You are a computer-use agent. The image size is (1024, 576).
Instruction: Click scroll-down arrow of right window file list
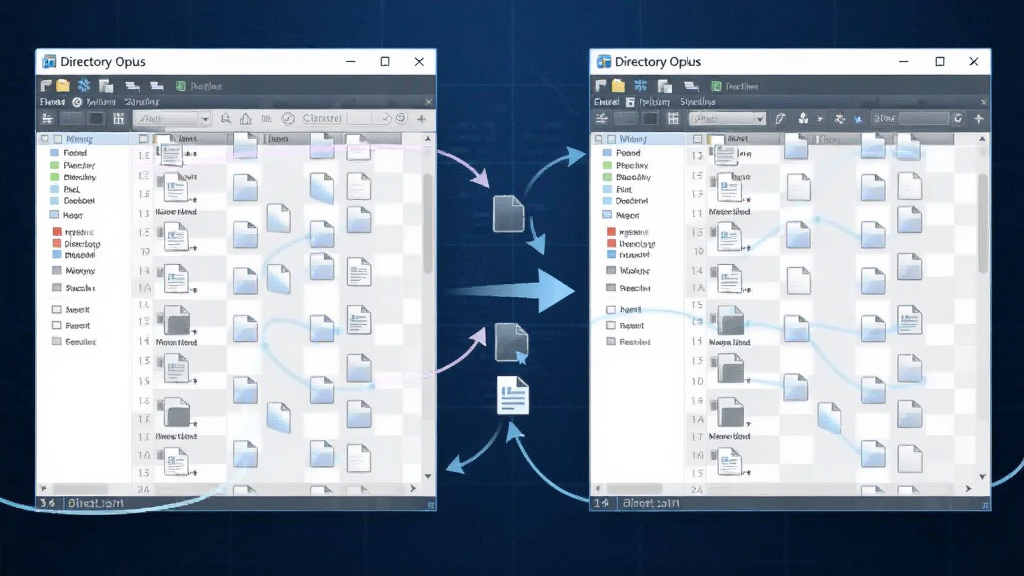click(x=982, y=477)
